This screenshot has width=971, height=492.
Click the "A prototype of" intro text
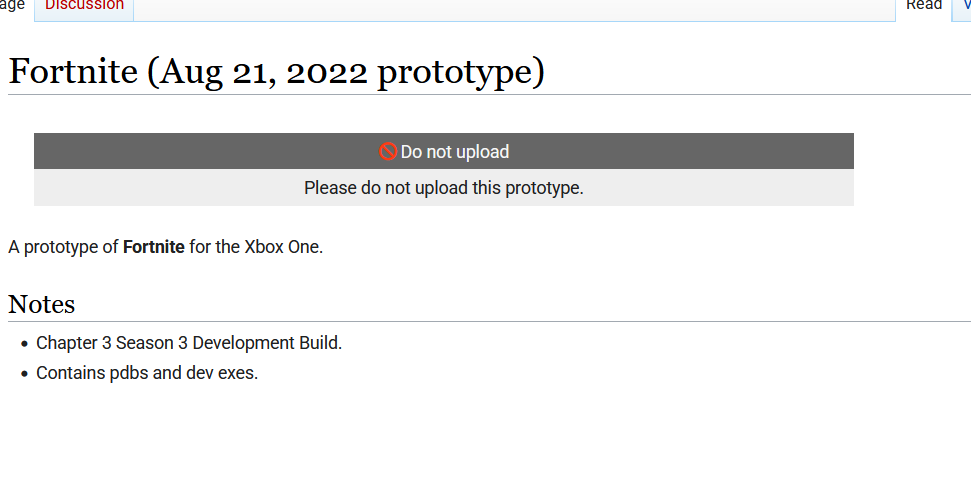click(63, 247)
